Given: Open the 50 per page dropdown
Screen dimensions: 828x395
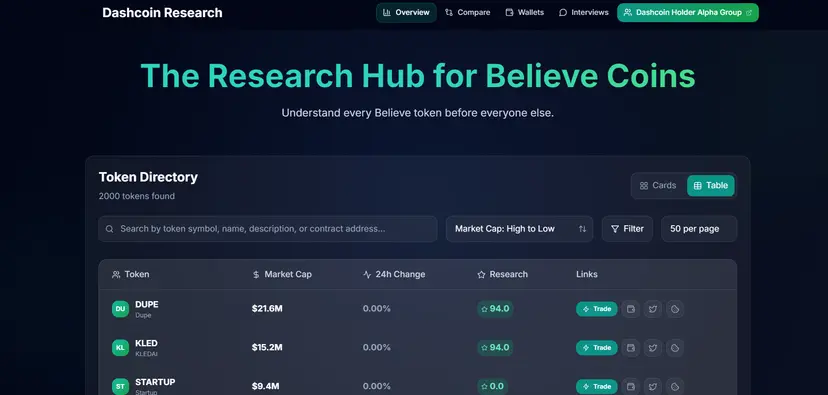Looking at the screenshot, I should (699, 229).
